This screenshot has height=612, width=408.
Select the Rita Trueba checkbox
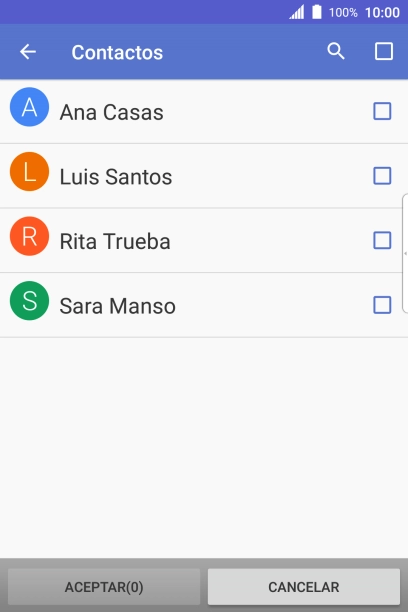point(382,240)
